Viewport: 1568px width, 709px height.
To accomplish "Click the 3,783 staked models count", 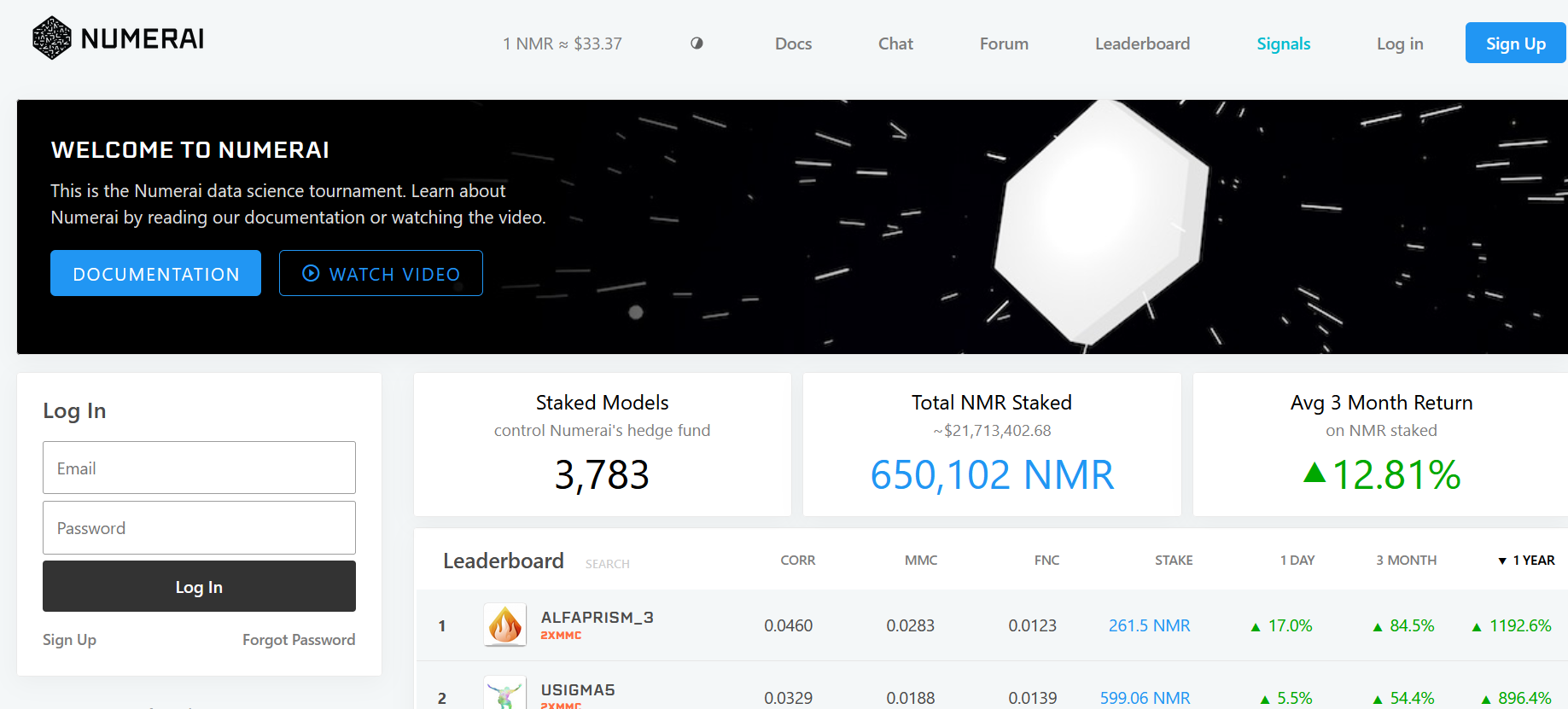I will 602,474.
